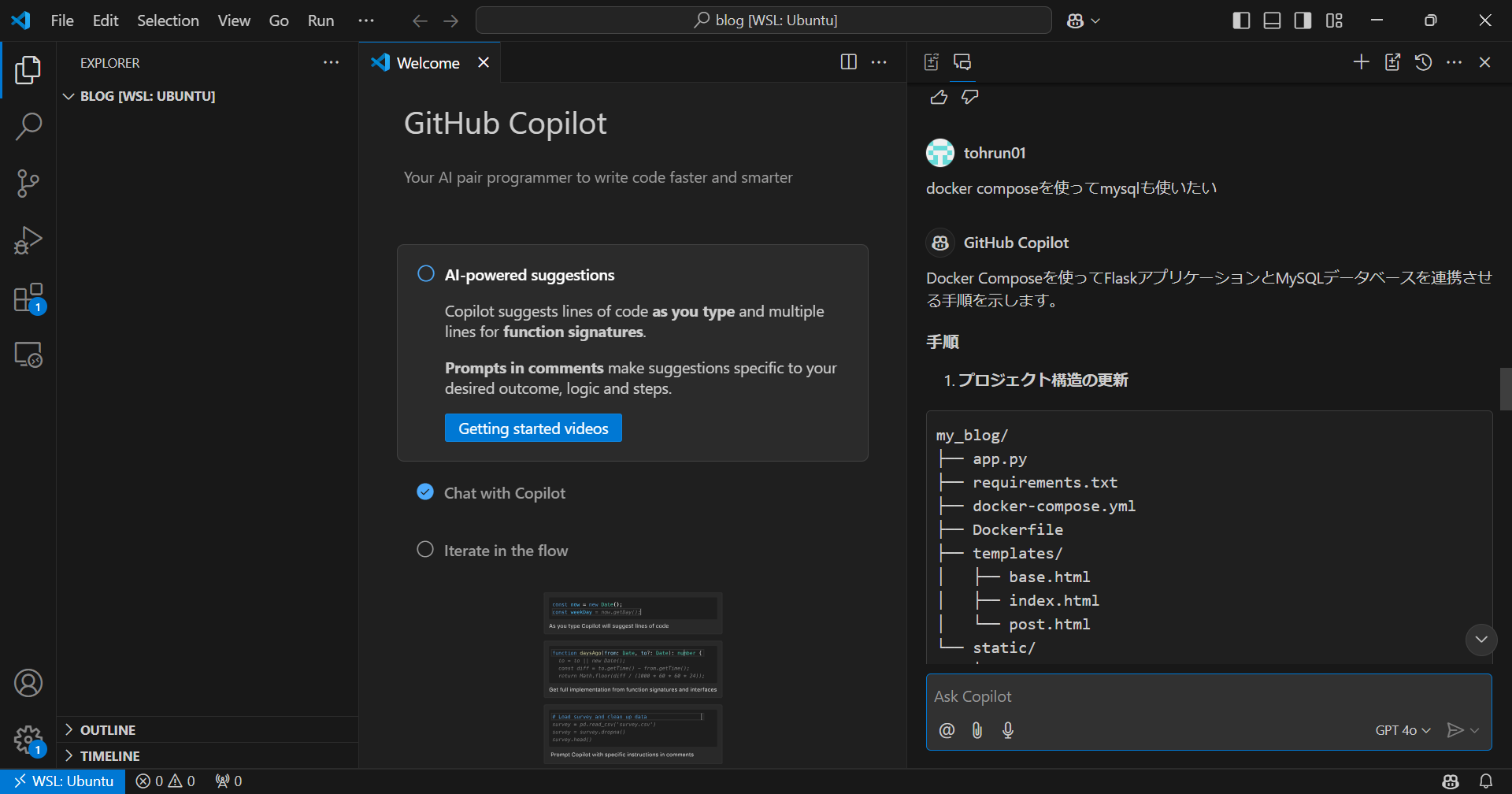Open notifications bell in status bar
The width and height of the screenshot is (1512, 794).
click(x=1486, y=781)
